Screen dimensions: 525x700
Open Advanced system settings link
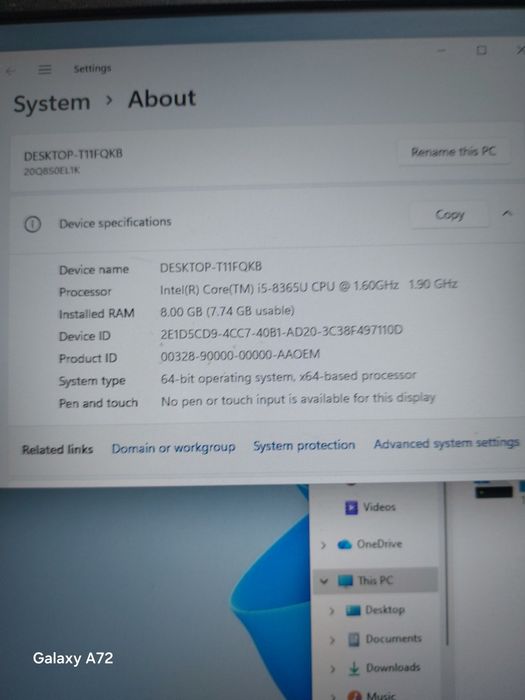coord(446,443)
